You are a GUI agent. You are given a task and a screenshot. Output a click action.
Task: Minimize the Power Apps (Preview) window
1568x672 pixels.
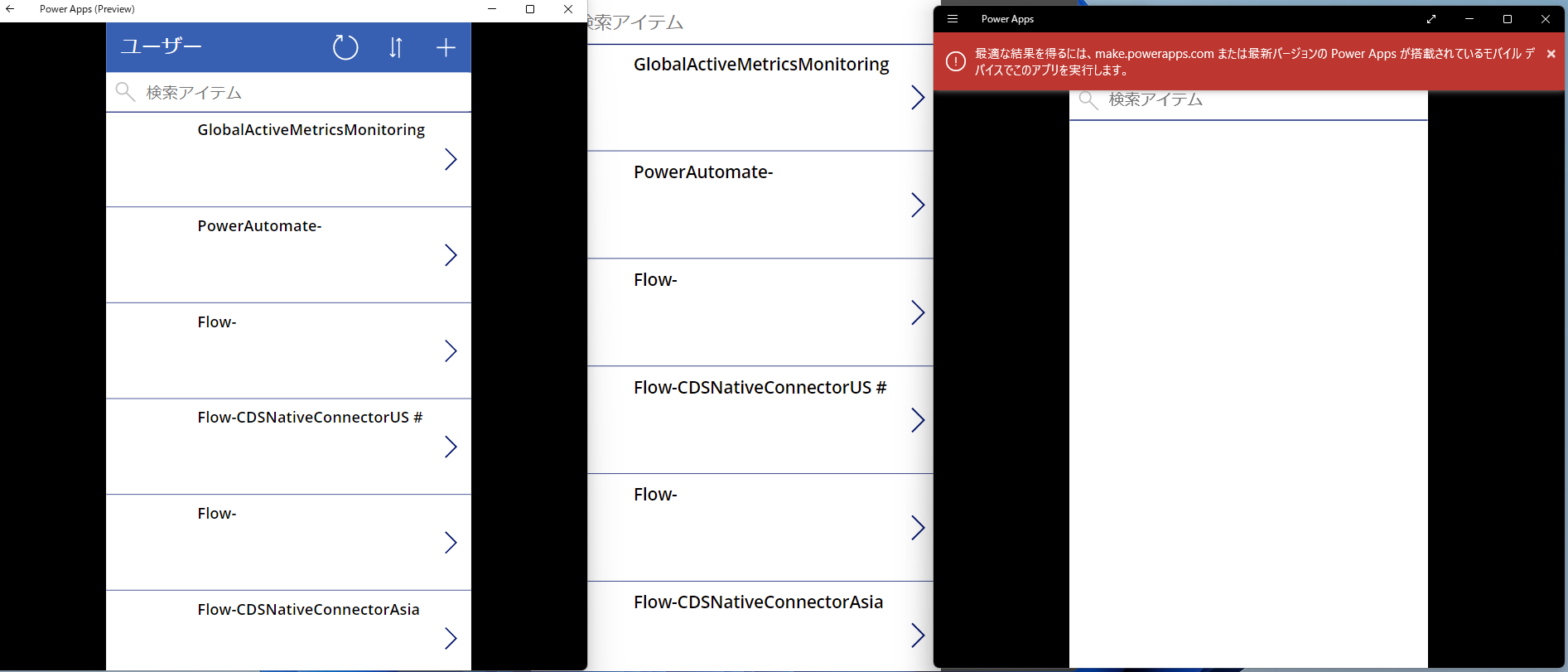click(x=492, y=9)
